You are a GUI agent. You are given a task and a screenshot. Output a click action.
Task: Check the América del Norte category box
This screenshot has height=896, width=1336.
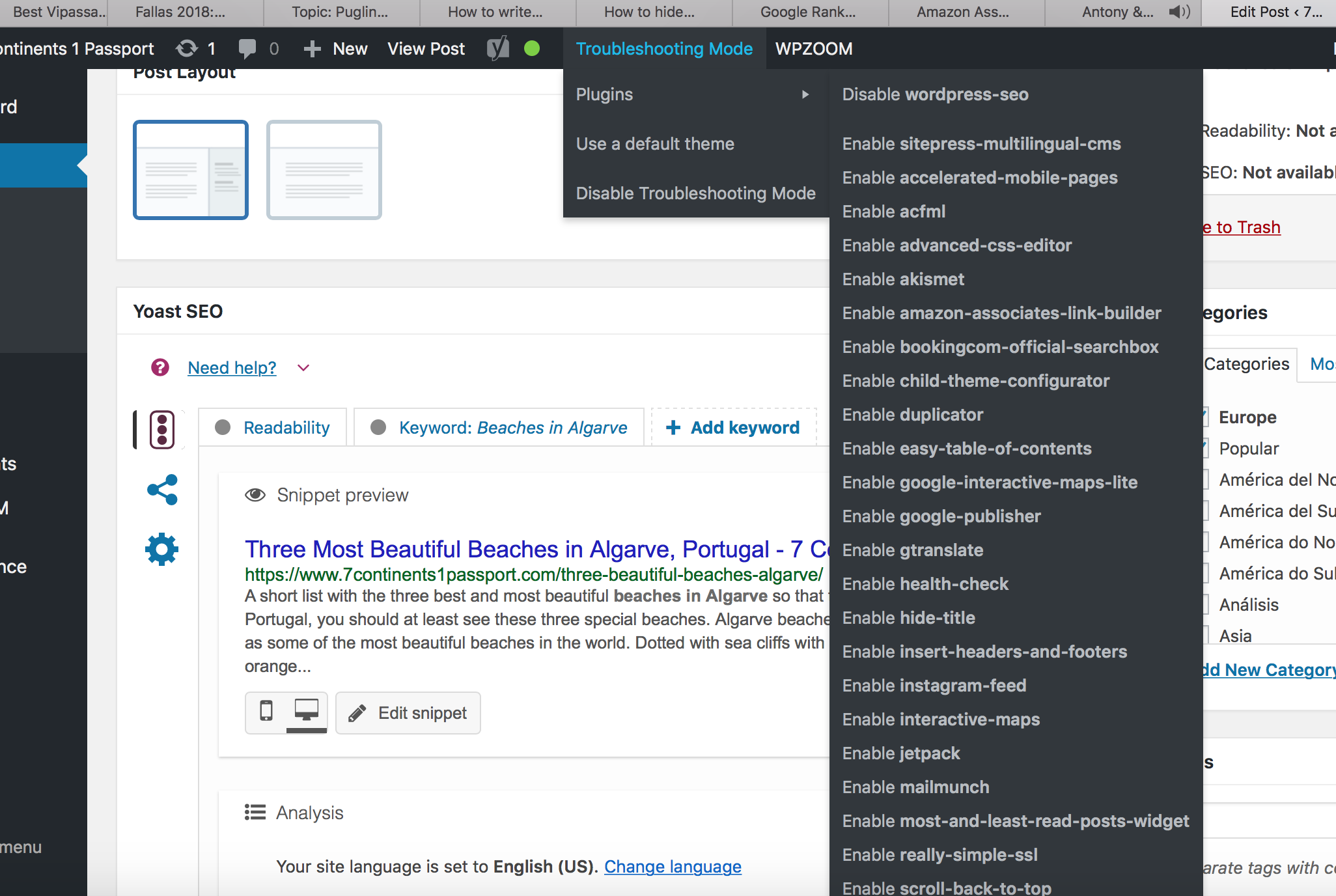coord(1206,479)
